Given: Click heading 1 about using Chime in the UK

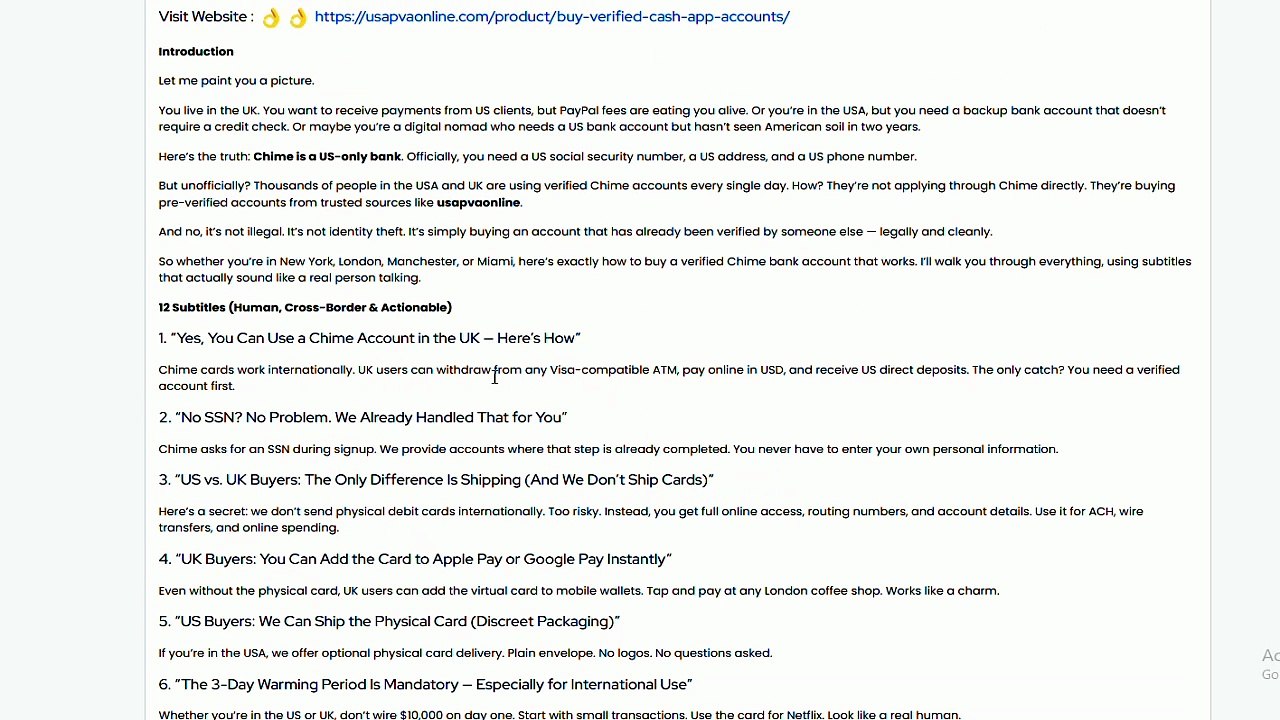Looking at the screenshot, I should coord(369,338).
